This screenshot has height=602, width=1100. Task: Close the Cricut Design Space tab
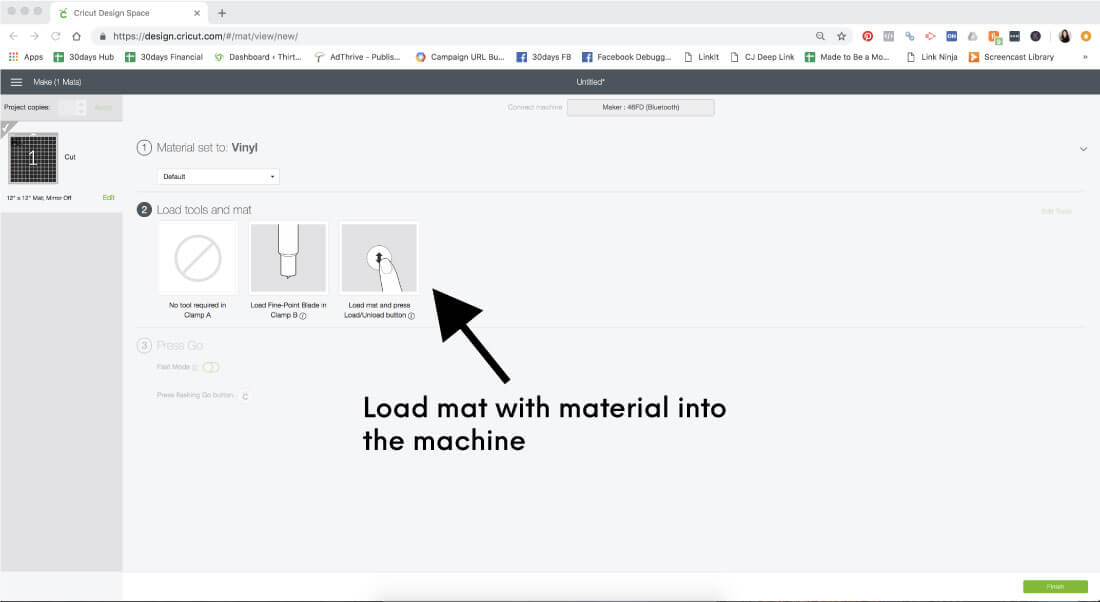[196, 13]
